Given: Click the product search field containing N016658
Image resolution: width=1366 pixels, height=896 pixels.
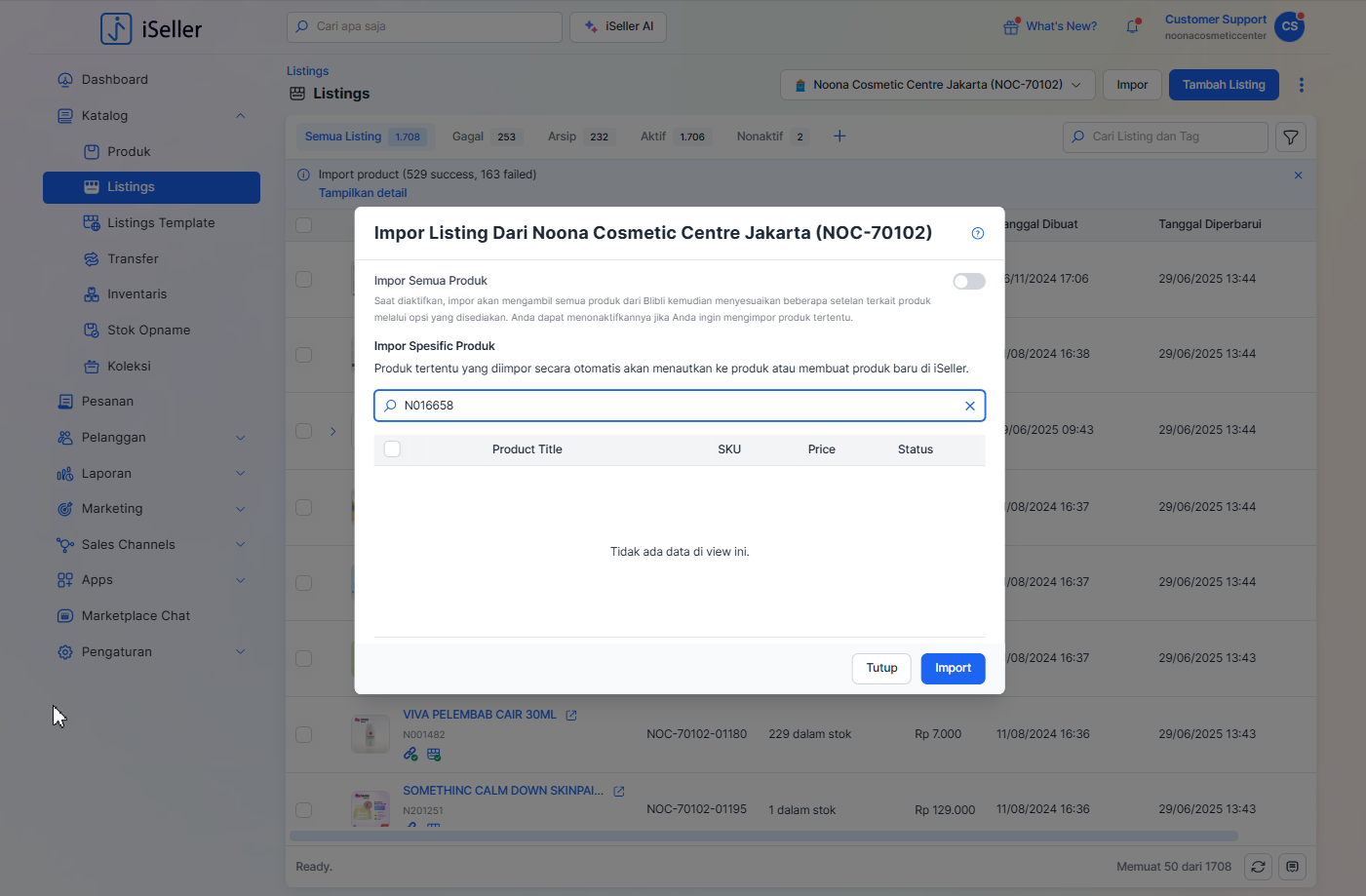Looking at the screenshot, I should click(x=680, y=406).
